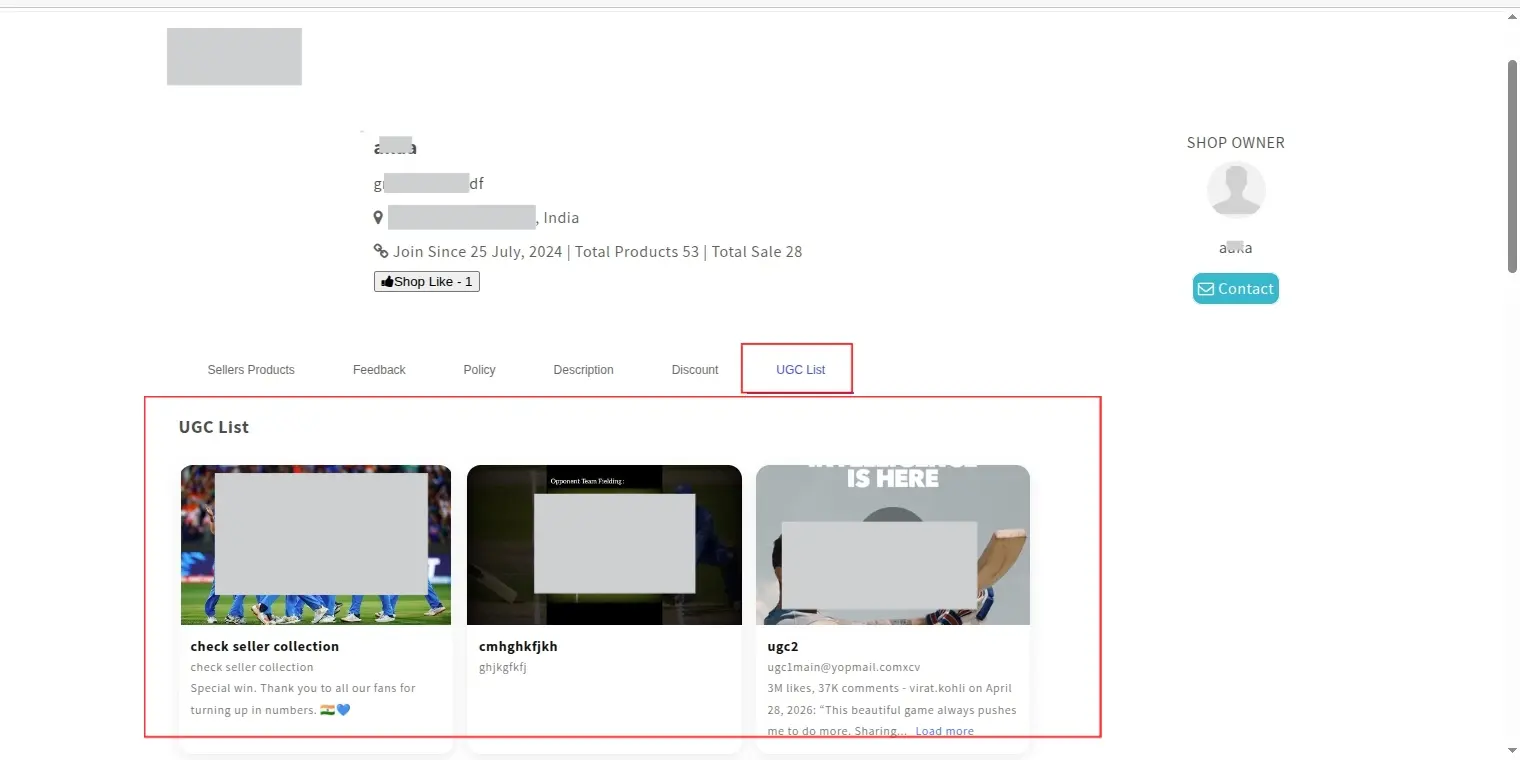The image size is (1520, 760).
Task: Click the shop owner avatar icon
Action: tap(1236, 190)
